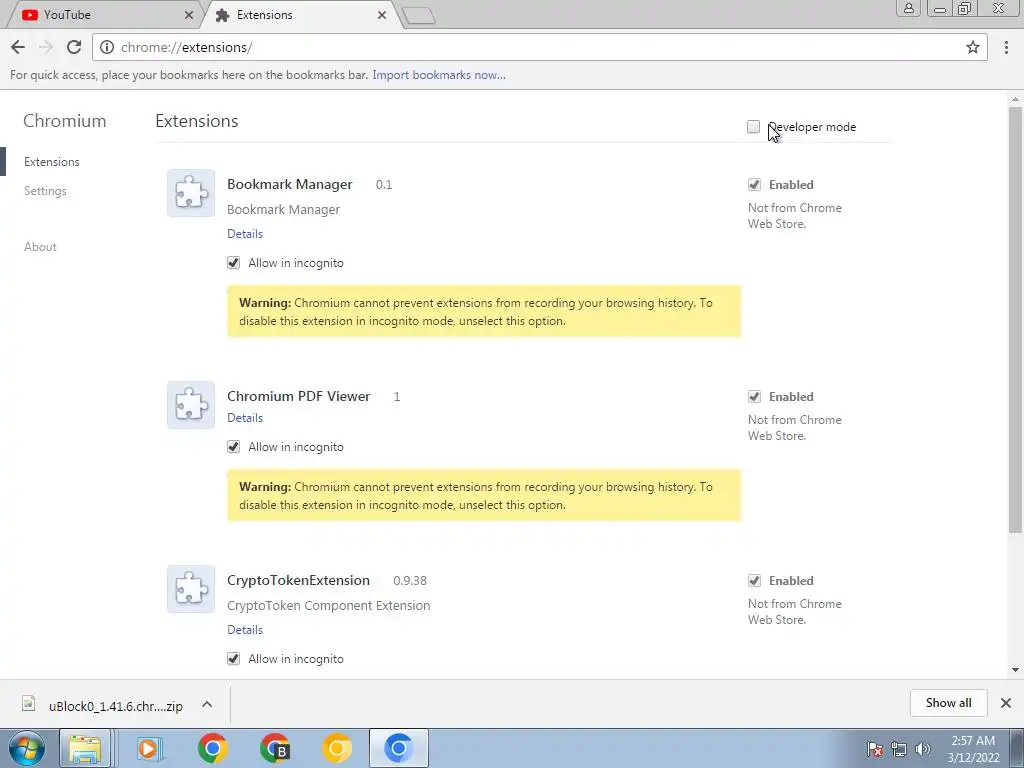The image size is (1024, 768).
Task: Click Show all downloads button
Action: point(948,703)
